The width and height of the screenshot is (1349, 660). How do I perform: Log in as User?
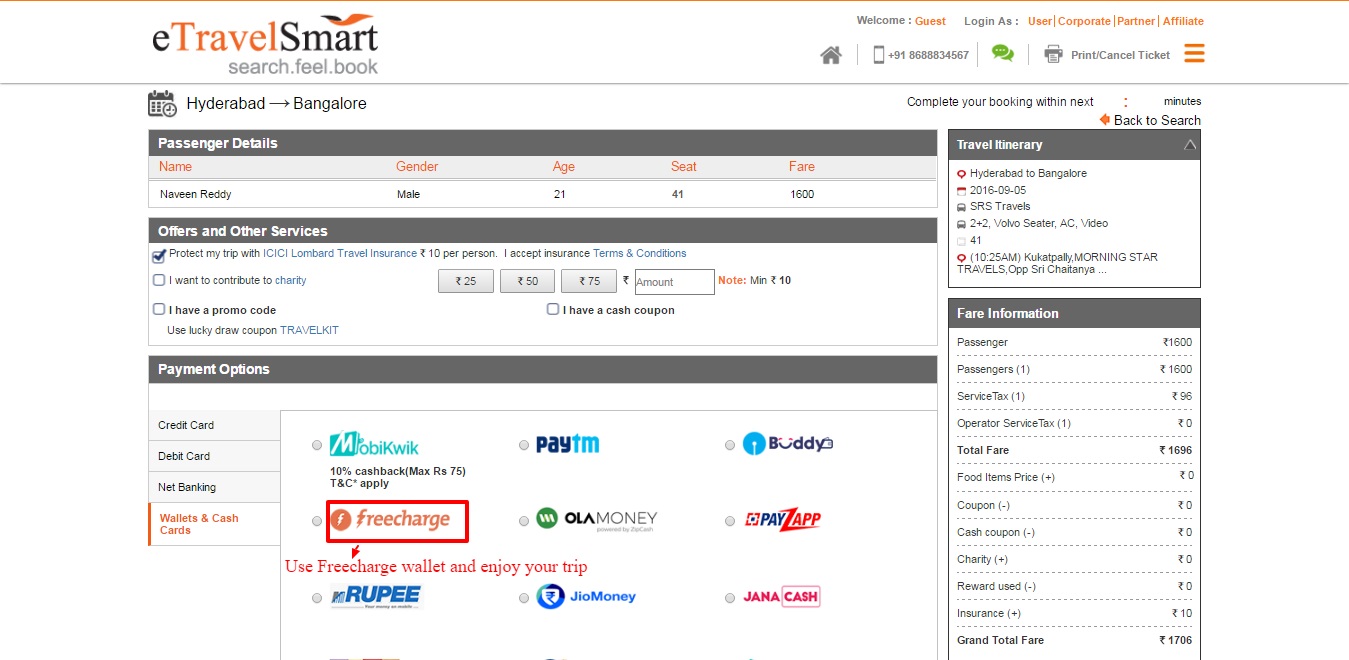[1040, 21]
